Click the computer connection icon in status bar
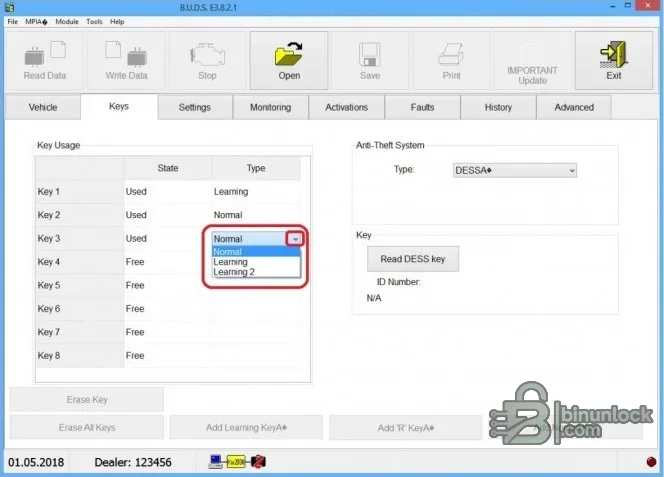 tap(216, 461)
